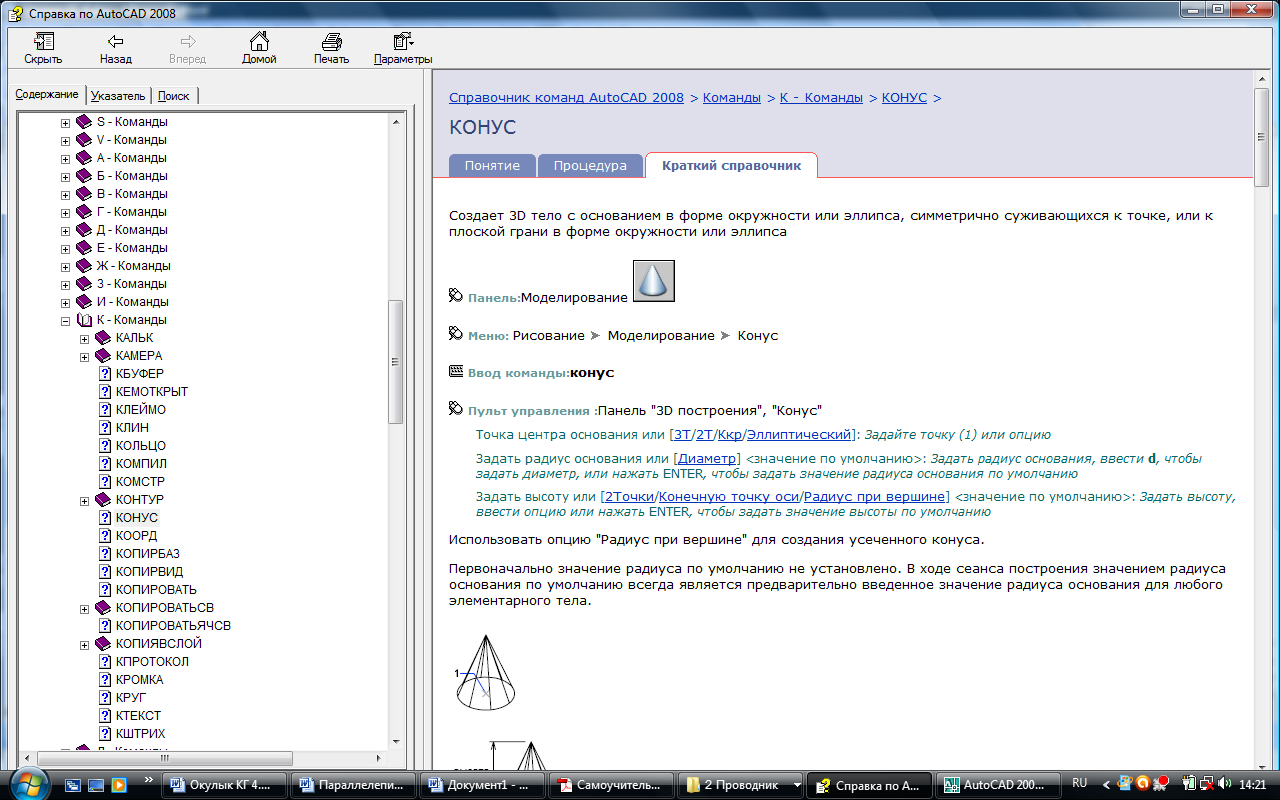Click the Скрыть (Hide) toolbar icon

(x=43, y=42)
